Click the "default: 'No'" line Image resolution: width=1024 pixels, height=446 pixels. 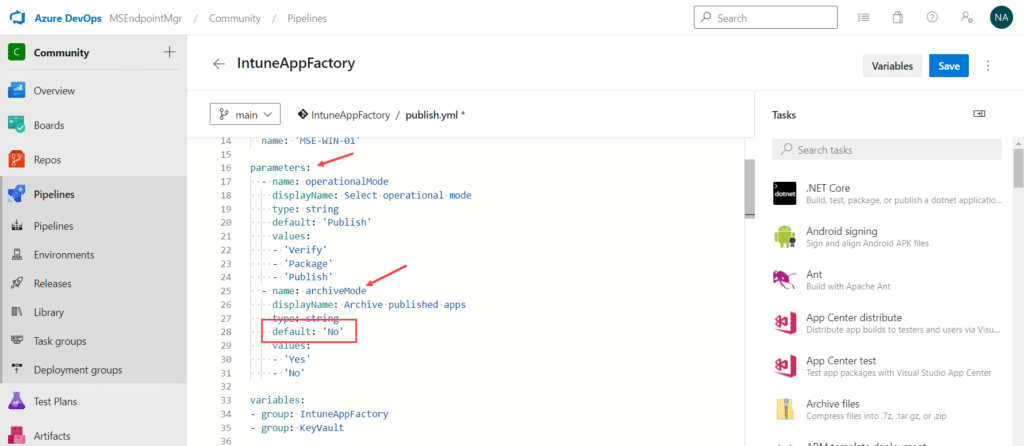308,334
